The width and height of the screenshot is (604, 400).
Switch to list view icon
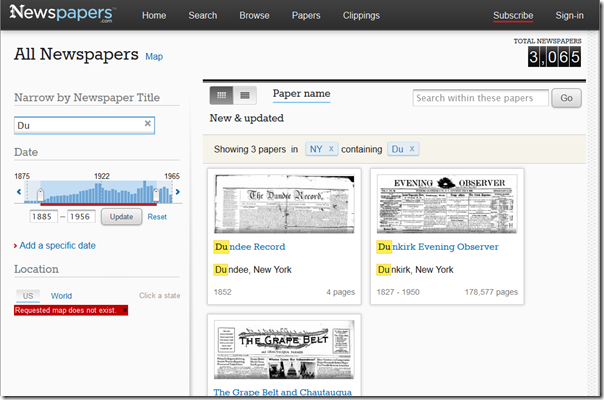coord(245,95)
